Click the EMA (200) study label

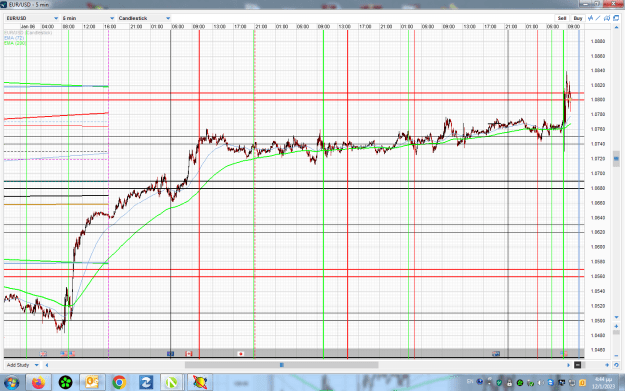pyautogui.click(x=15, y=43)
